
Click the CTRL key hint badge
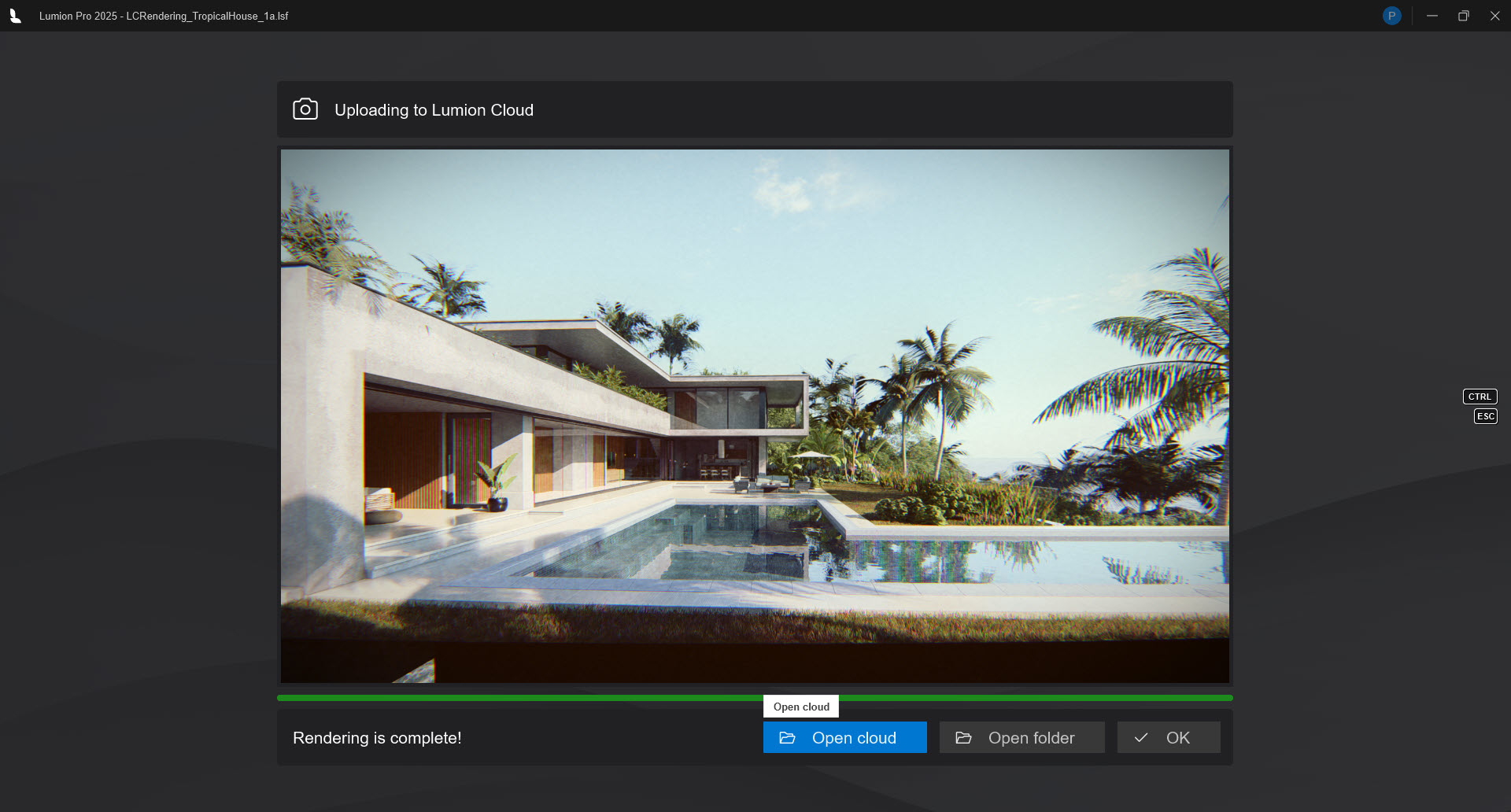pyautogui.click(x=1480, y=397)
